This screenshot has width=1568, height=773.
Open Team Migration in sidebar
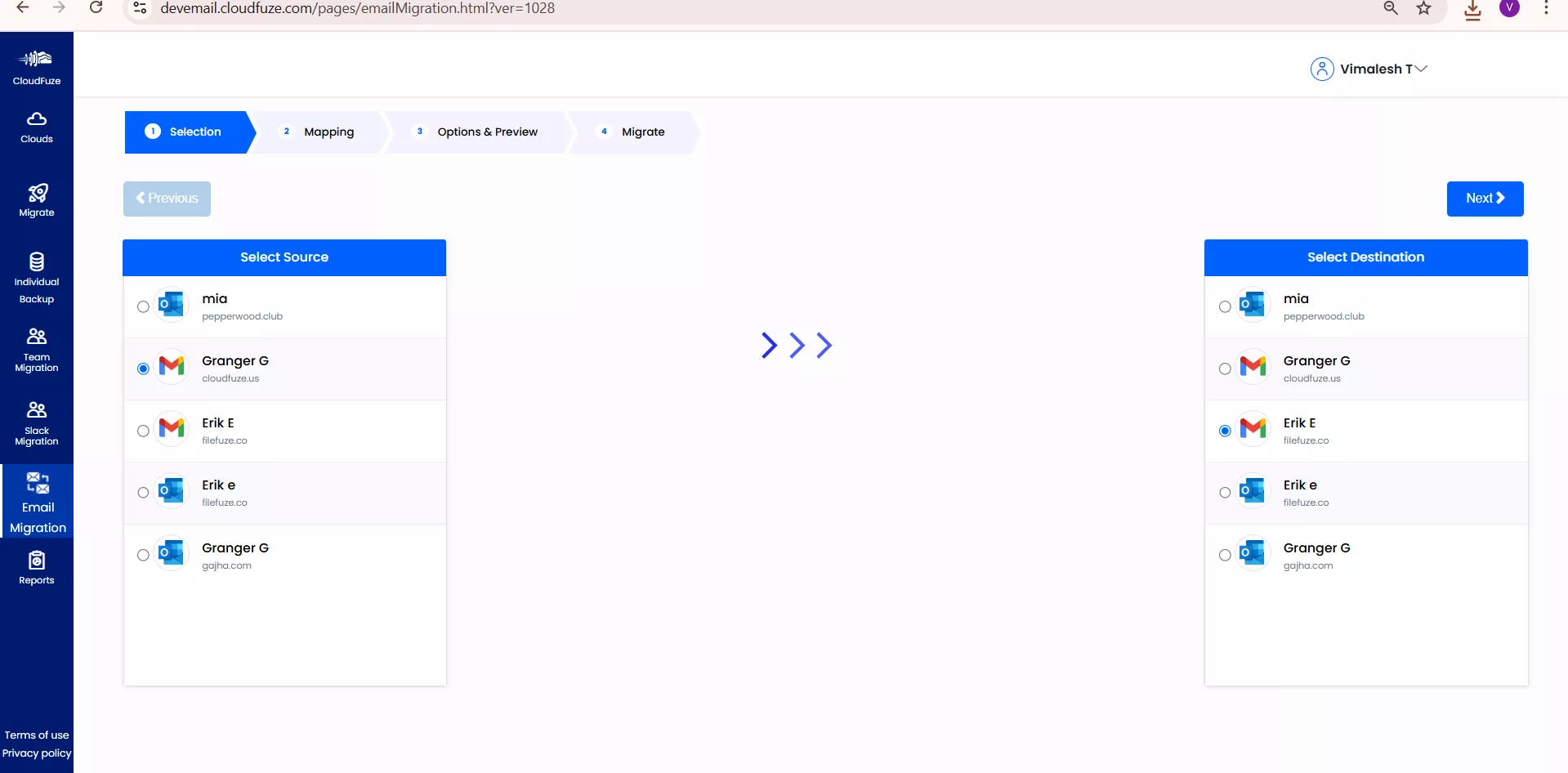pyautogui.click(x=37, y=350)
